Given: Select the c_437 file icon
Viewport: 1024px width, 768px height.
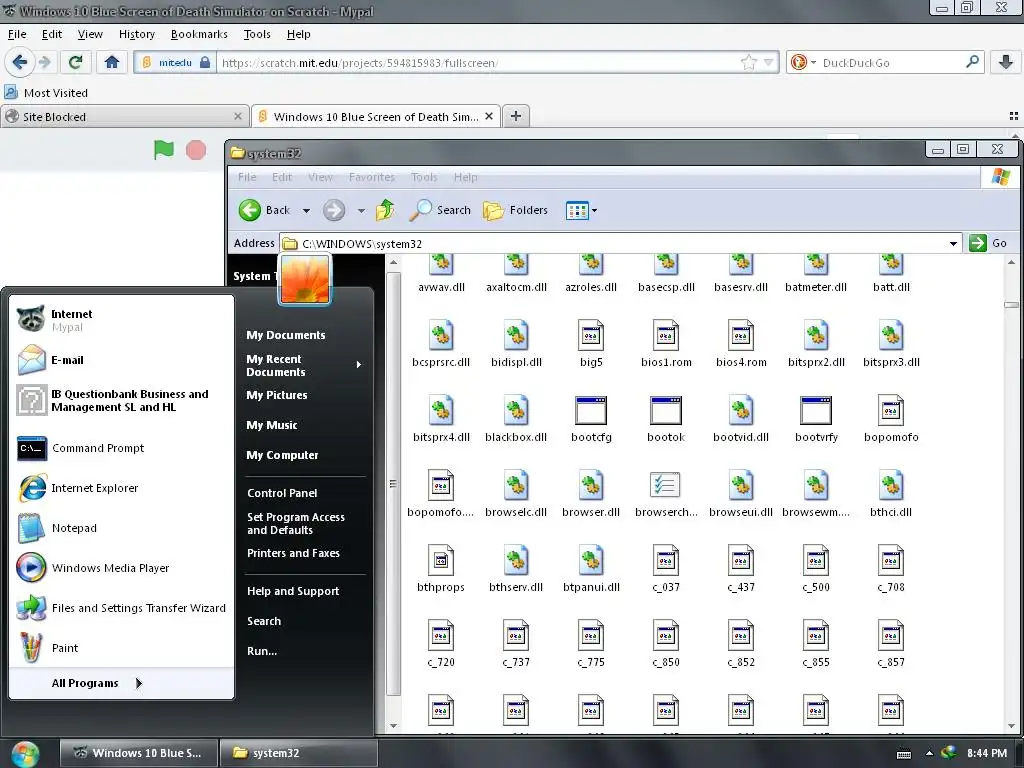Looking at the screenshot, I should click(x=741, y=560).
